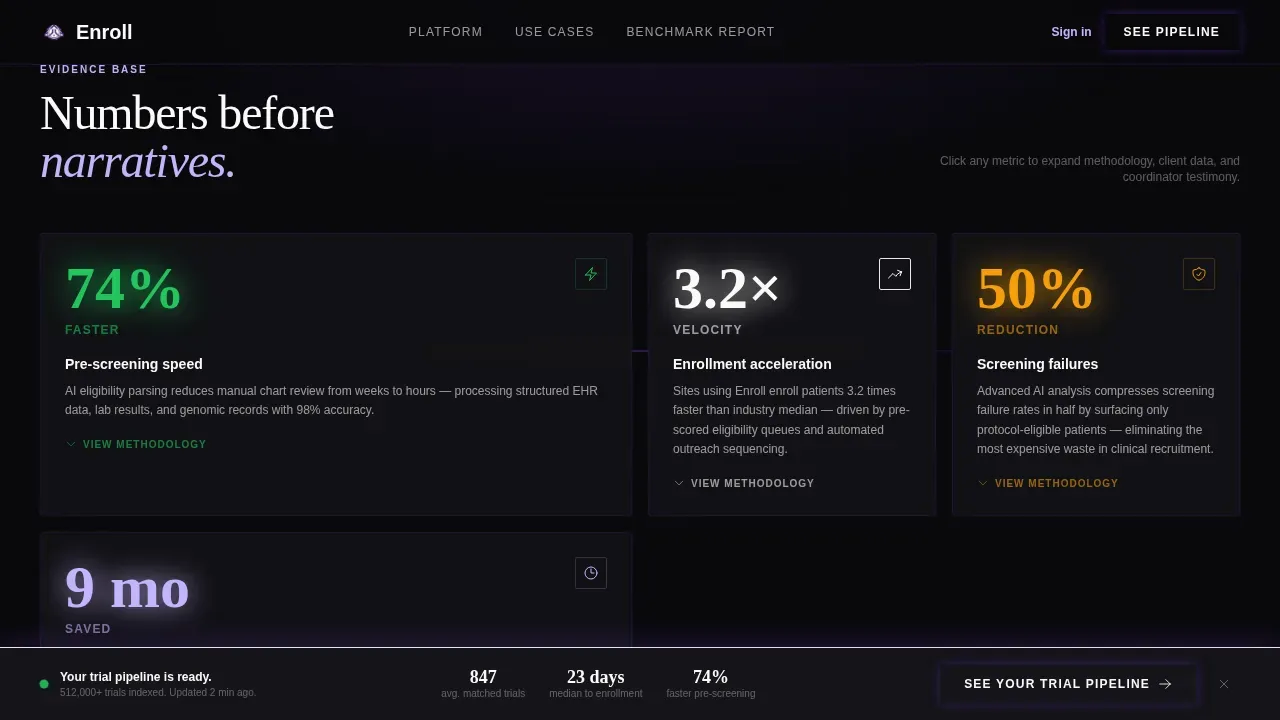Click the shield icon on 50% reduction card
The image size is (1280, 720).
click(x=1199, y=274)
